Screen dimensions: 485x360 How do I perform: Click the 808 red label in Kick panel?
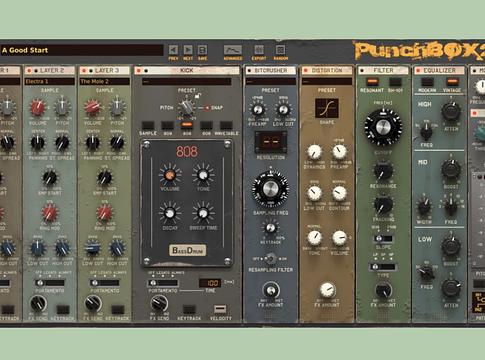tap(187, 152)
